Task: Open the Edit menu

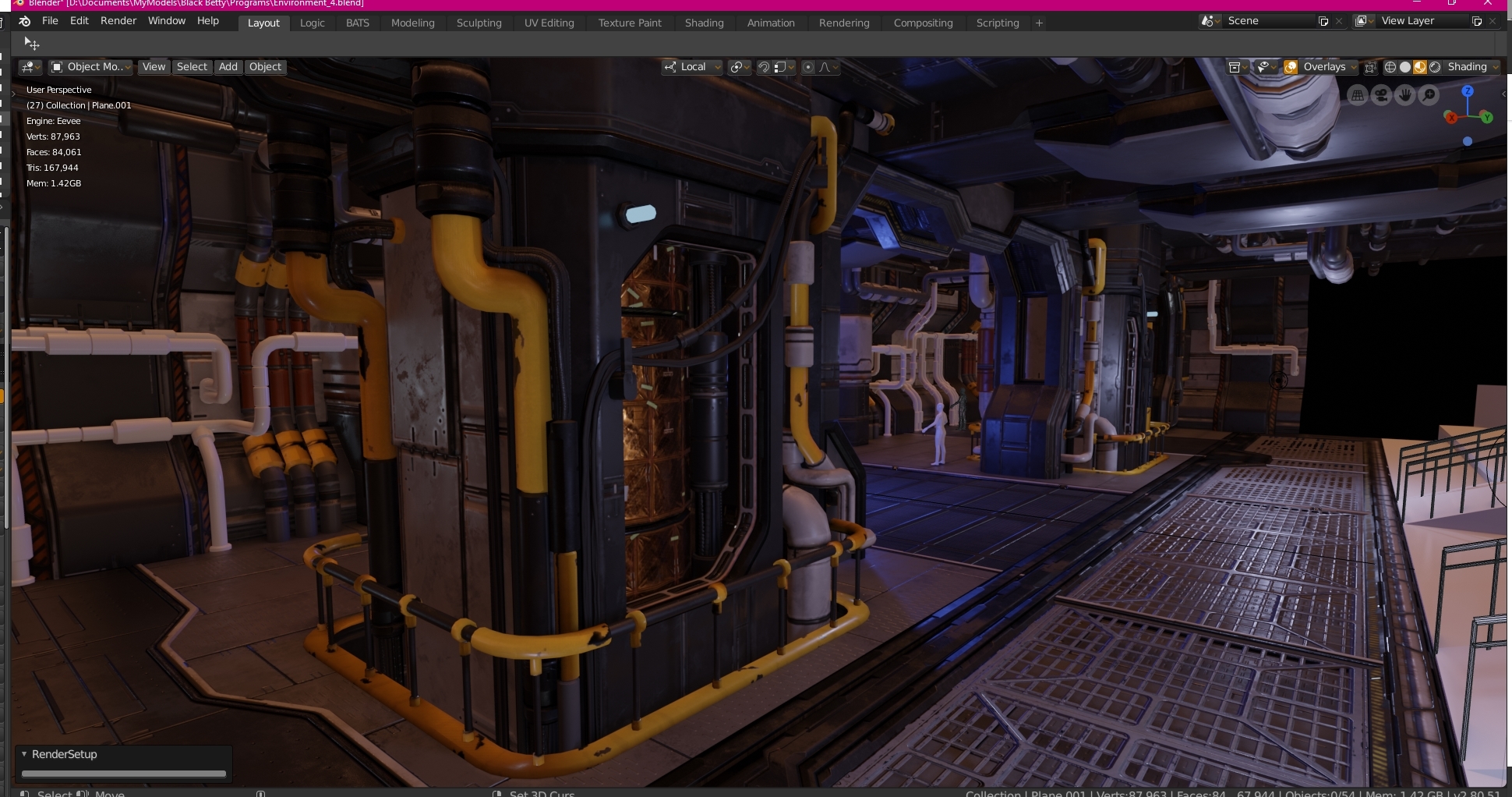Action: click(x=79, y=21)
